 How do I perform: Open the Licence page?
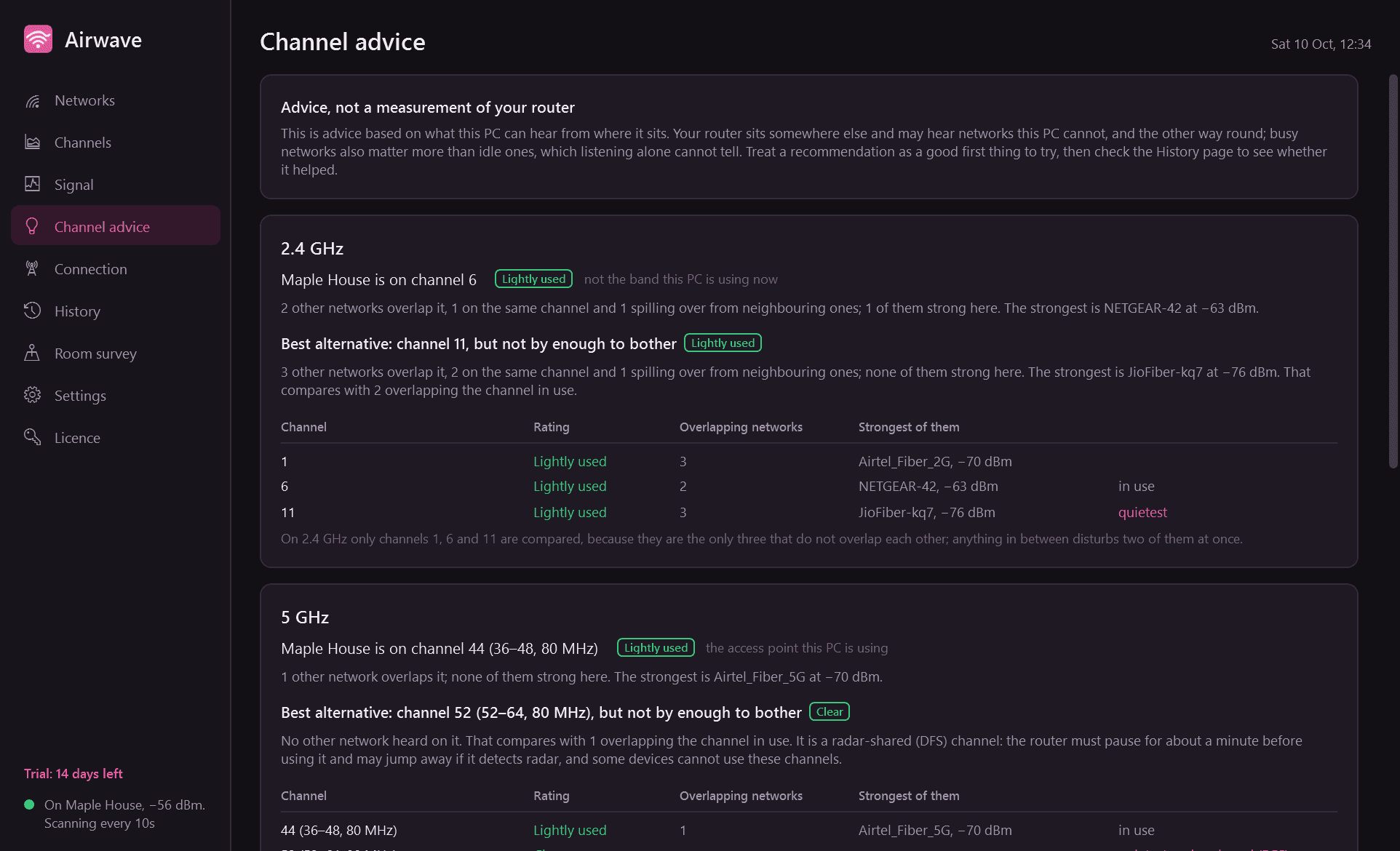[x=116, y=438]
